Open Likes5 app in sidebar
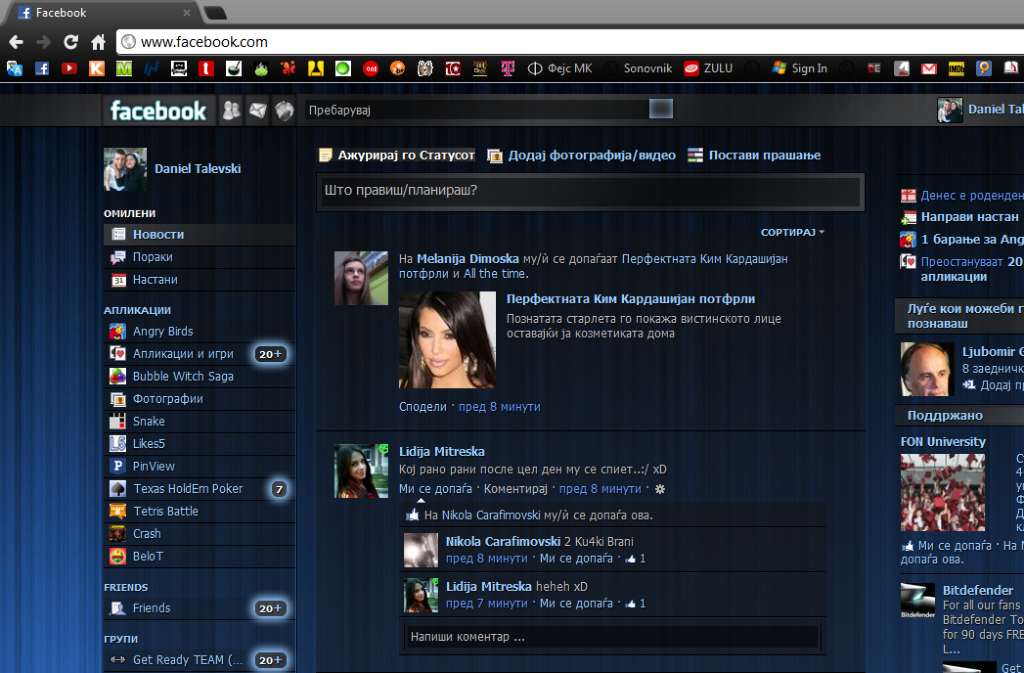Image resolution: width=1024 pixels, height=673 pixels. pyautogui.click(x=148, y=444)
